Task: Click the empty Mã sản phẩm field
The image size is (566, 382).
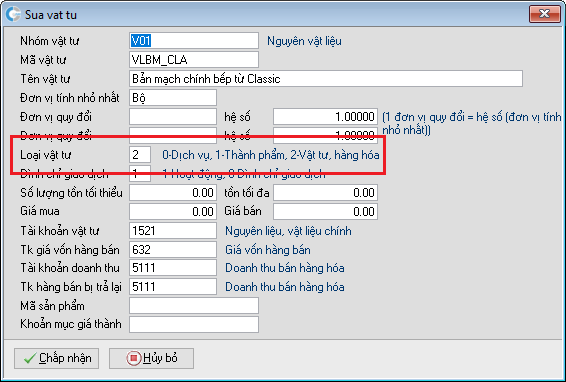Action: click(194, 306)
